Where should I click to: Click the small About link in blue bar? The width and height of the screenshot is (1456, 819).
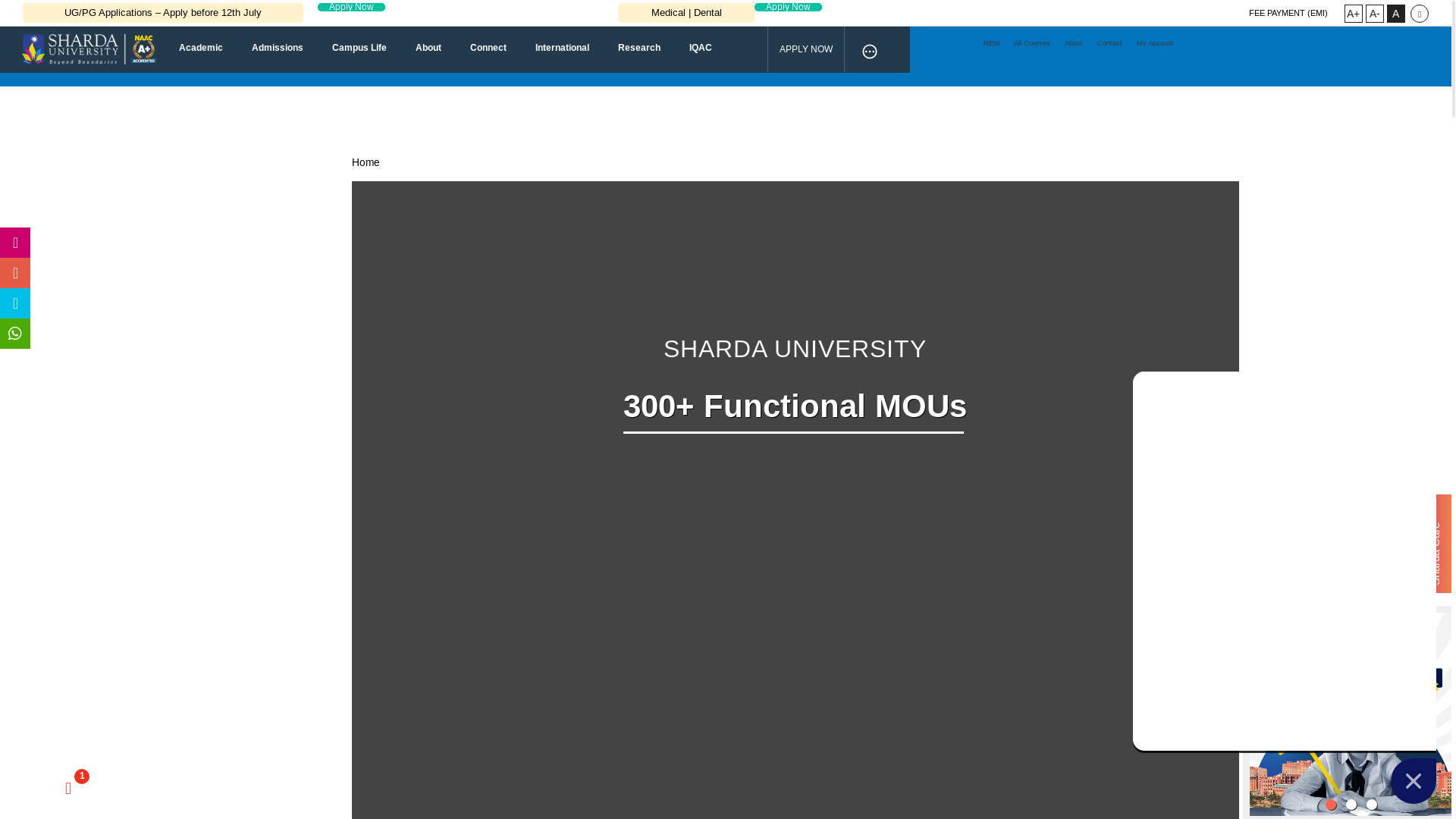pos(1074,43)
